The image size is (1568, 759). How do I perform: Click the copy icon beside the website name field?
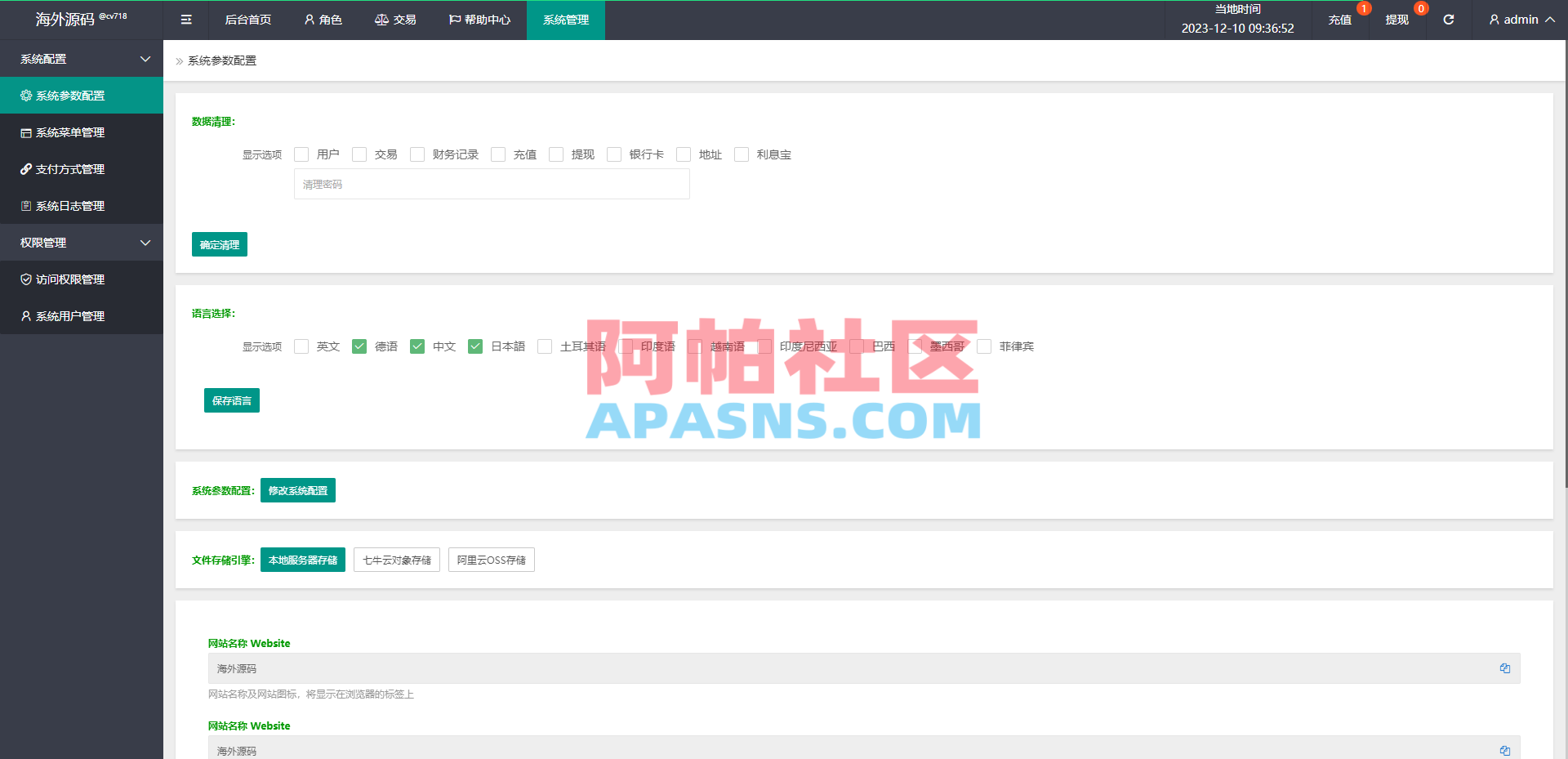point(1505,668)
